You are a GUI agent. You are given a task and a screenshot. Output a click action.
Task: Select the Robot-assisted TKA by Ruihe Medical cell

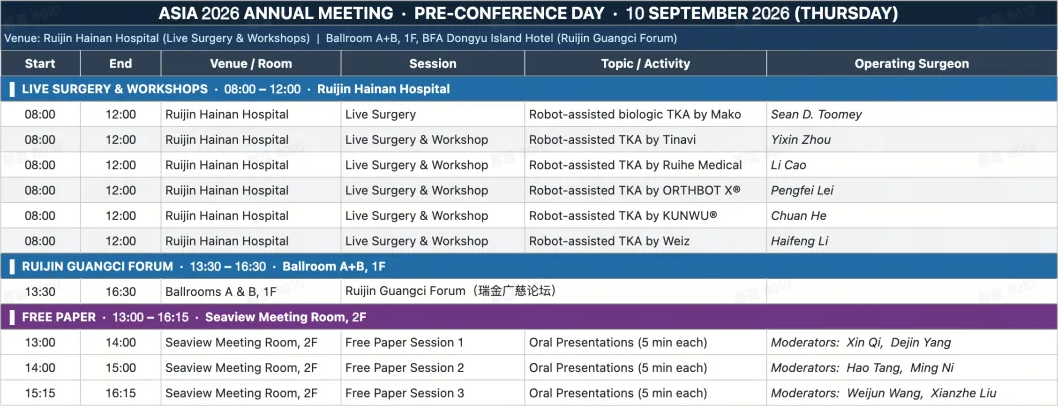coord(646,165)
